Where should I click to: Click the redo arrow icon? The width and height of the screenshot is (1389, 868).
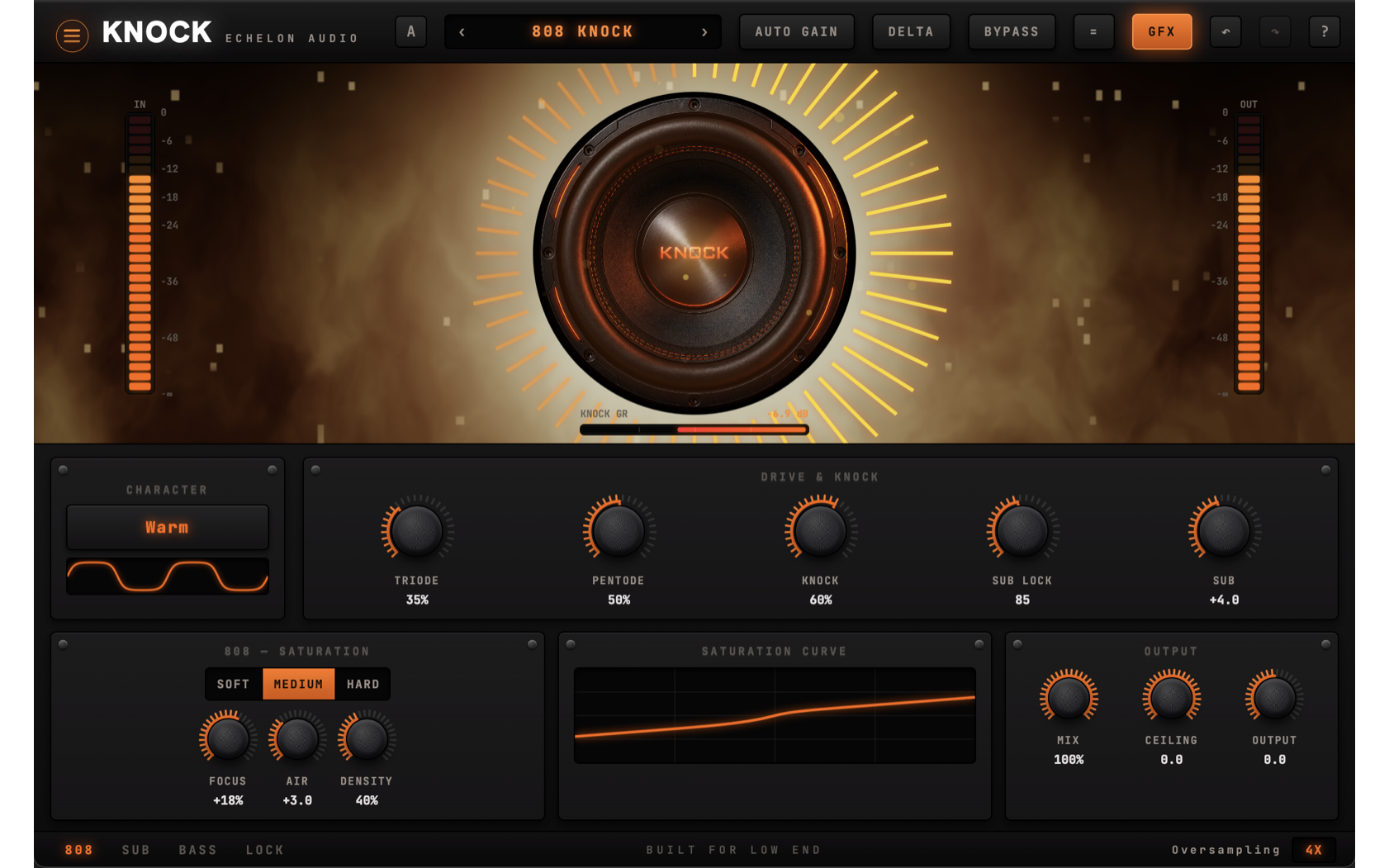(x=1275, y=31)
